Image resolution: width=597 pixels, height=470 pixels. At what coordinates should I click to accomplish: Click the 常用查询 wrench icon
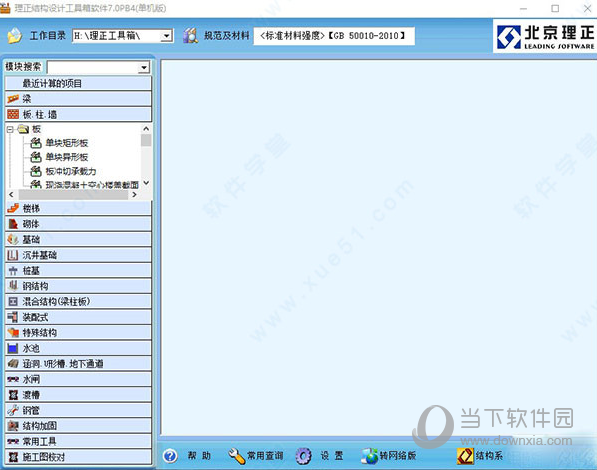236,456
